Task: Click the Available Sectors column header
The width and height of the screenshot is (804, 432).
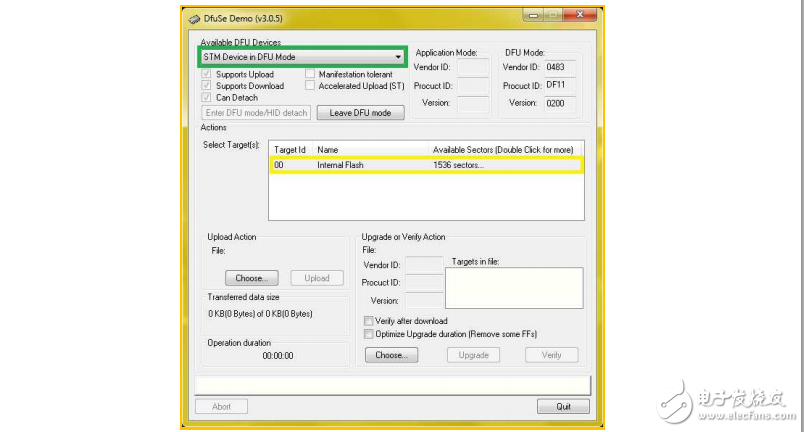Action: pyautogui.click(x=503, y=149)
